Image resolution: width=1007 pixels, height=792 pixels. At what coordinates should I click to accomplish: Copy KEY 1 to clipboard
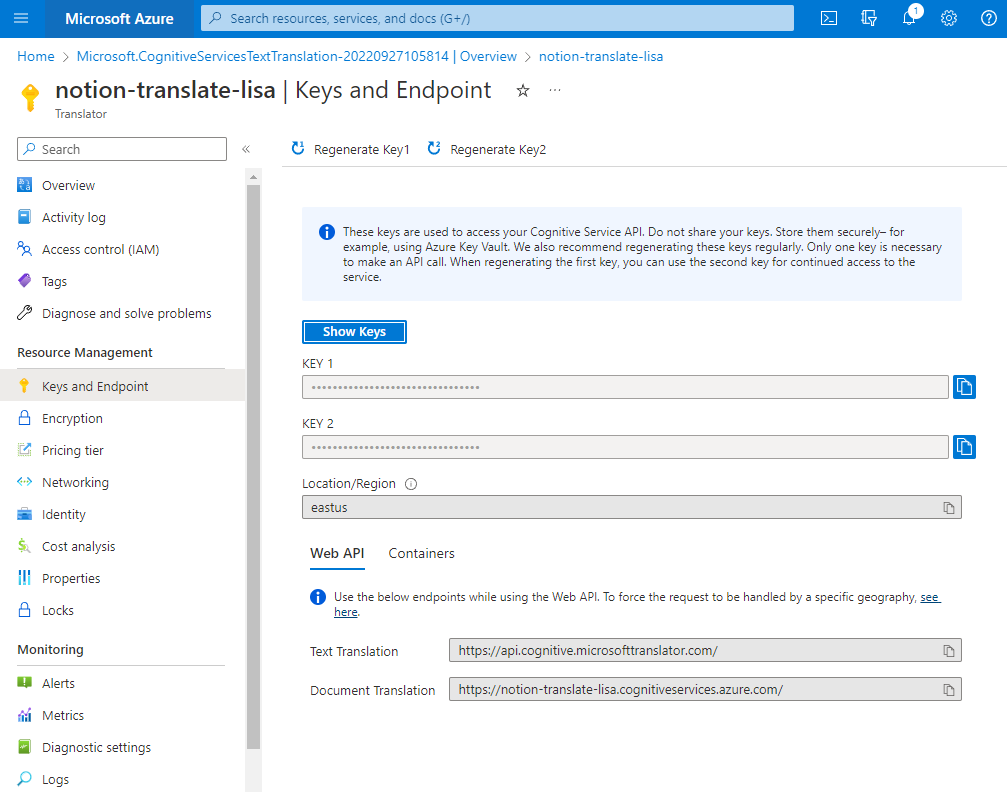click(x=964, y=387)
